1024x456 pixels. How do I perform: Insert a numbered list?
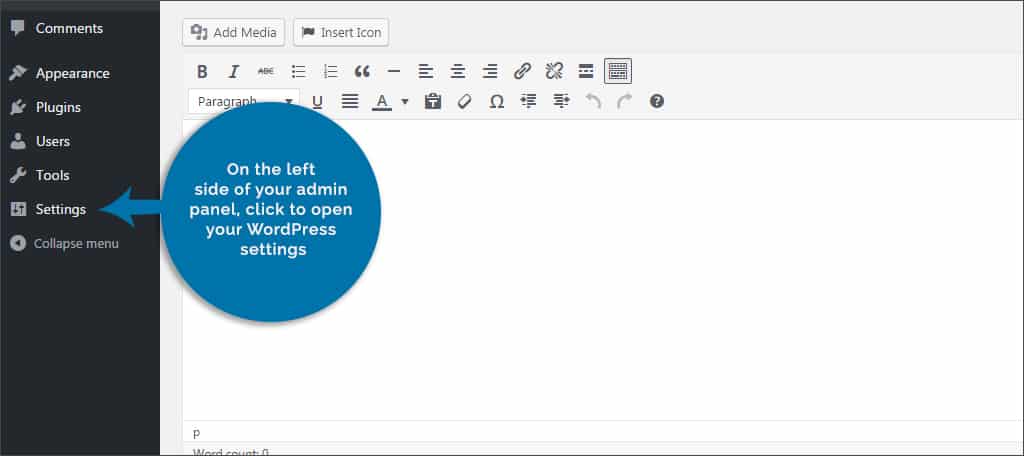click(330, 71)
